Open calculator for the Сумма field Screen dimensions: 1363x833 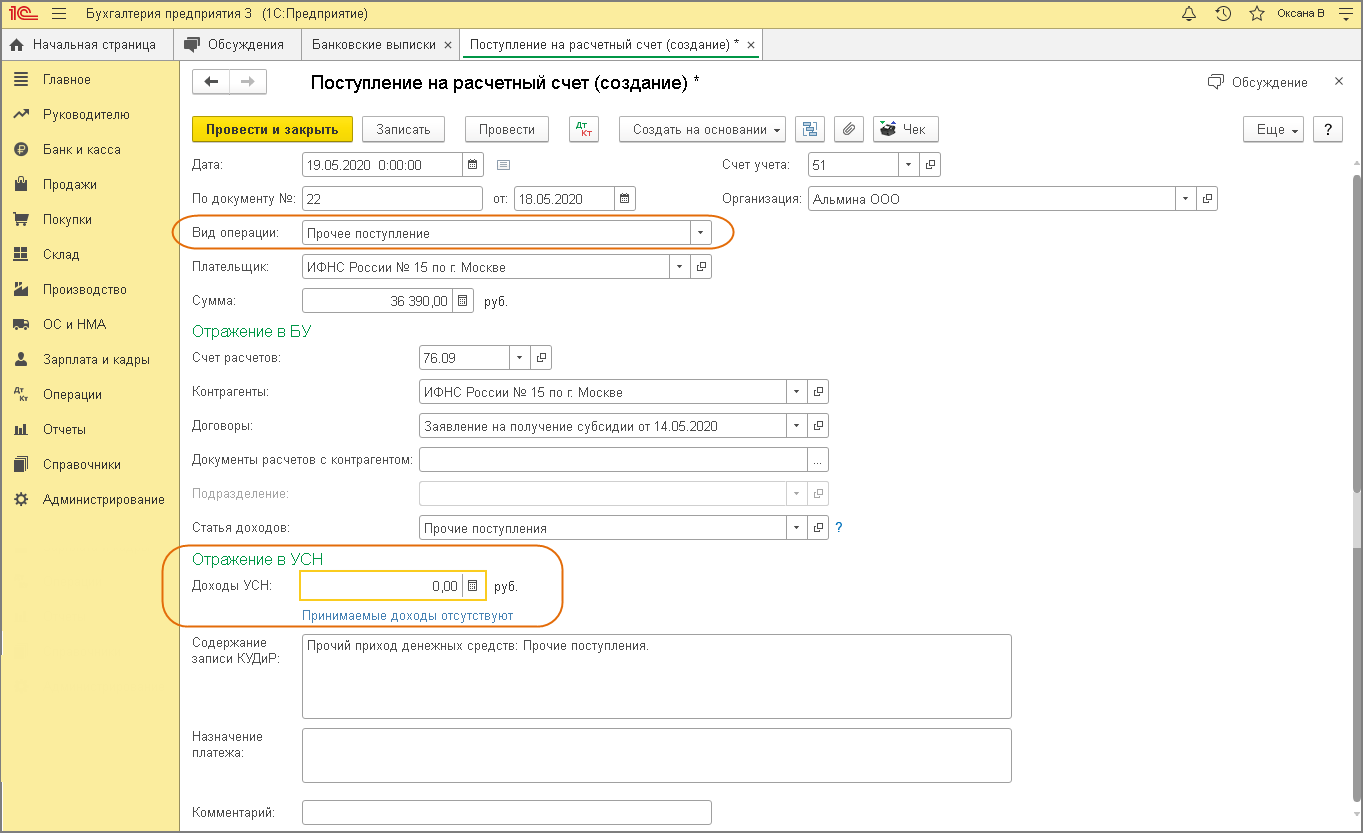click(462, 300)
